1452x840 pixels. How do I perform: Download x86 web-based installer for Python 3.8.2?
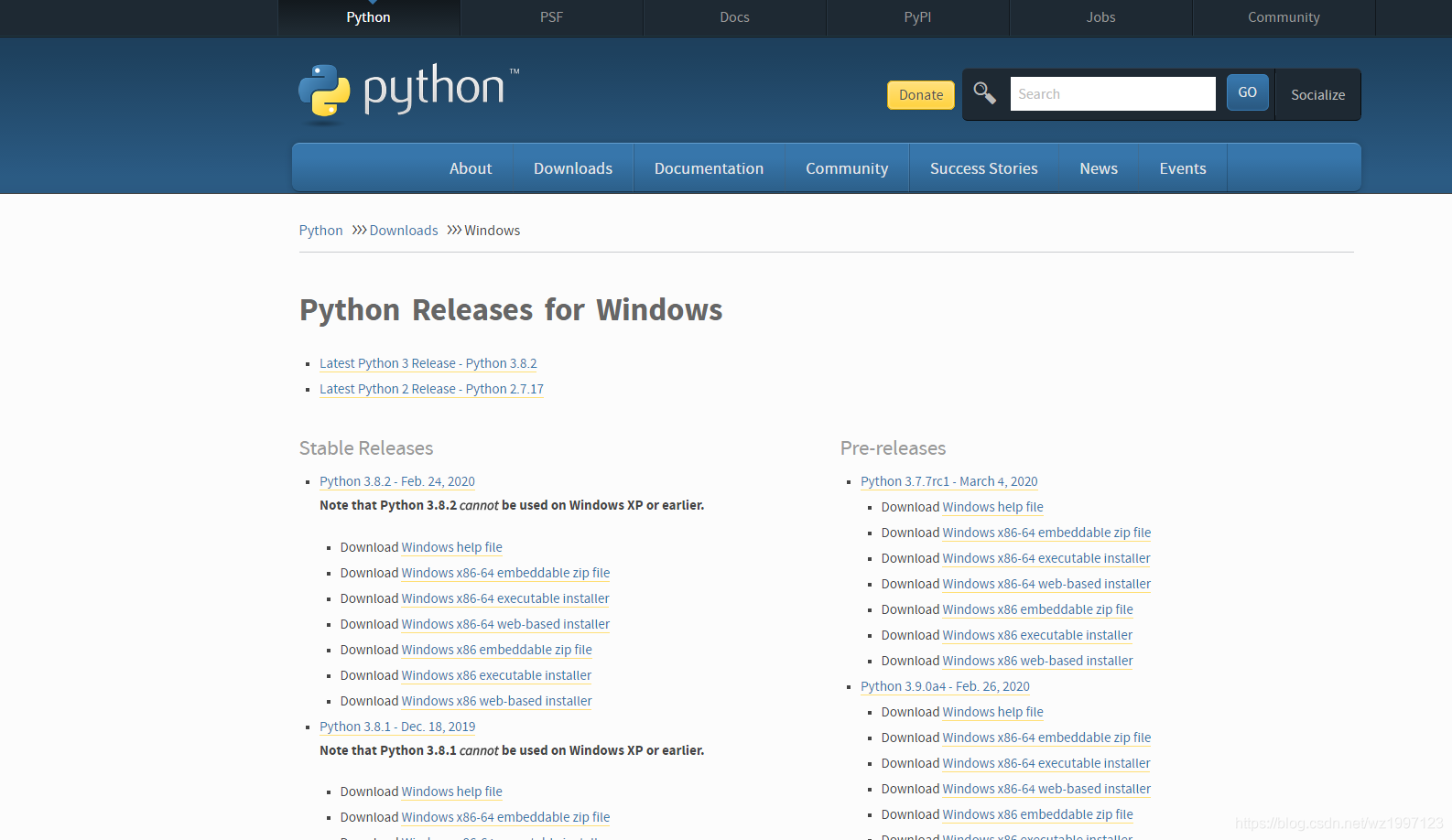(497, 701)
